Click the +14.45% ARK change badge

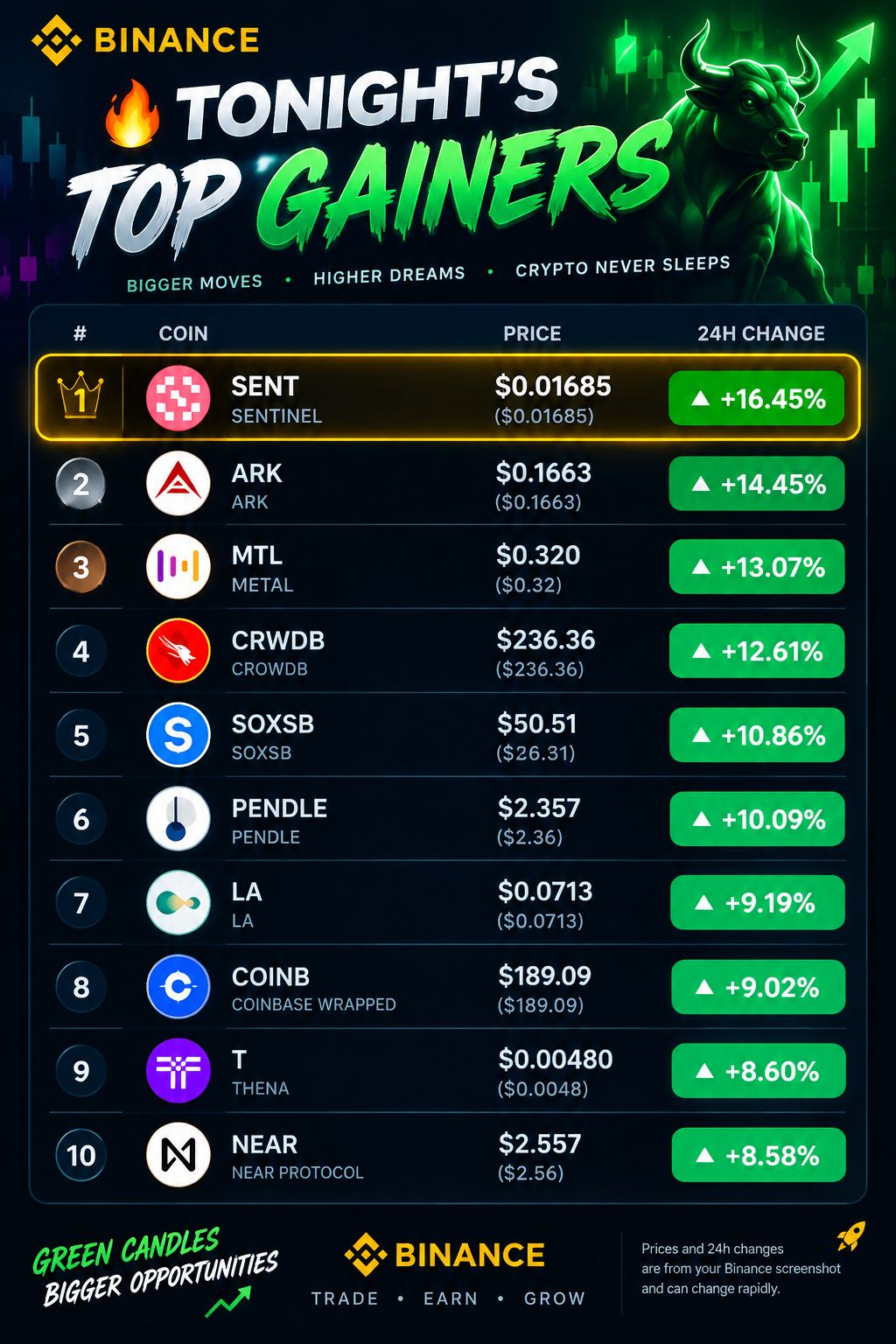pyautogui.click(x=757, y=483)
